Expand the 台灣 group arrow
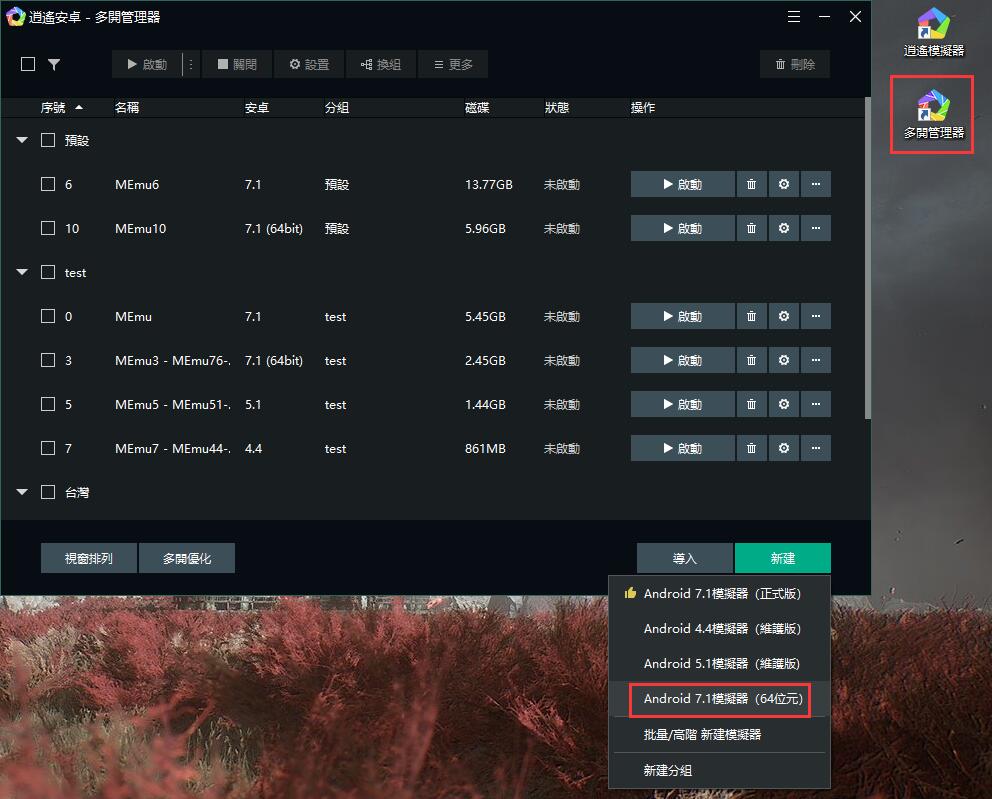This screenshot has height=799, width=992. coord(22,492)
